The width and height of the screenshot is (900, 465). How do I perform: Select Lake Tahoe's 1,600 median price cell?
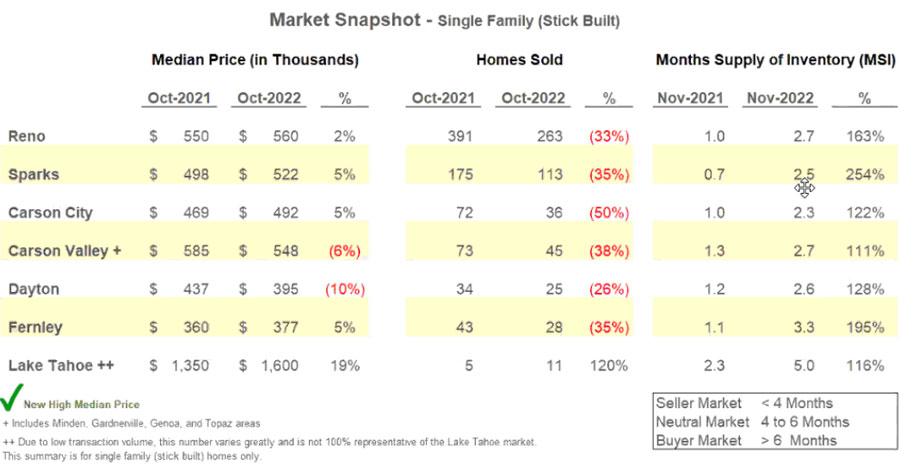[x=279, y=365]
